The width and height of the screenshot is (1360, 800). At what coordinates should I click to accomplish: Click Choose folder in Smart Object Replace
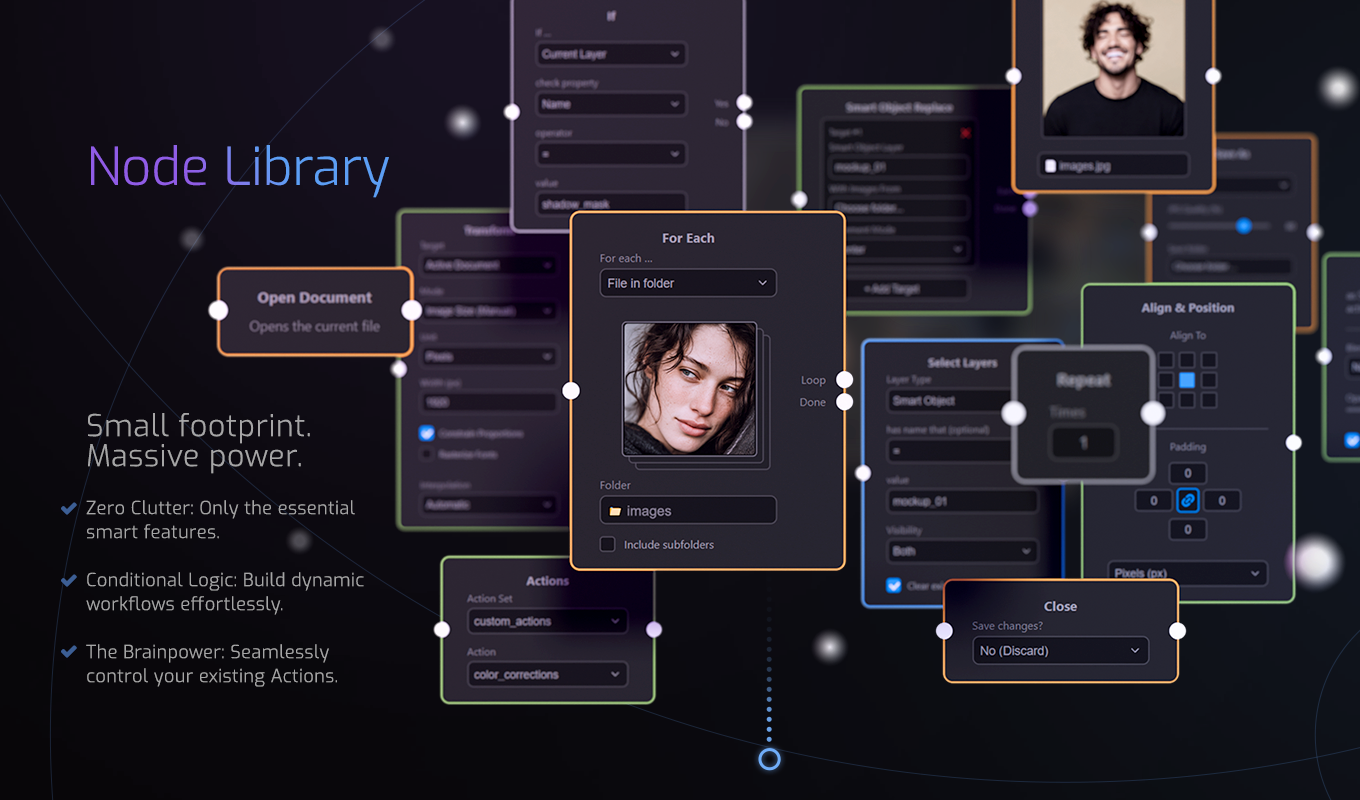898,209
